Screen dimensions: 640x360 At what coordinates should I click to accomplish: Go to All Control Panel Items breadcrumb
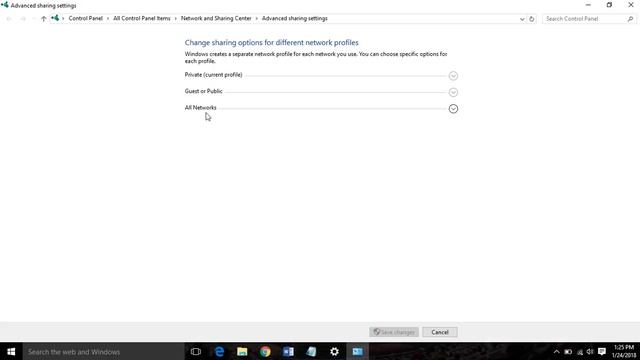tap(142, 18)
